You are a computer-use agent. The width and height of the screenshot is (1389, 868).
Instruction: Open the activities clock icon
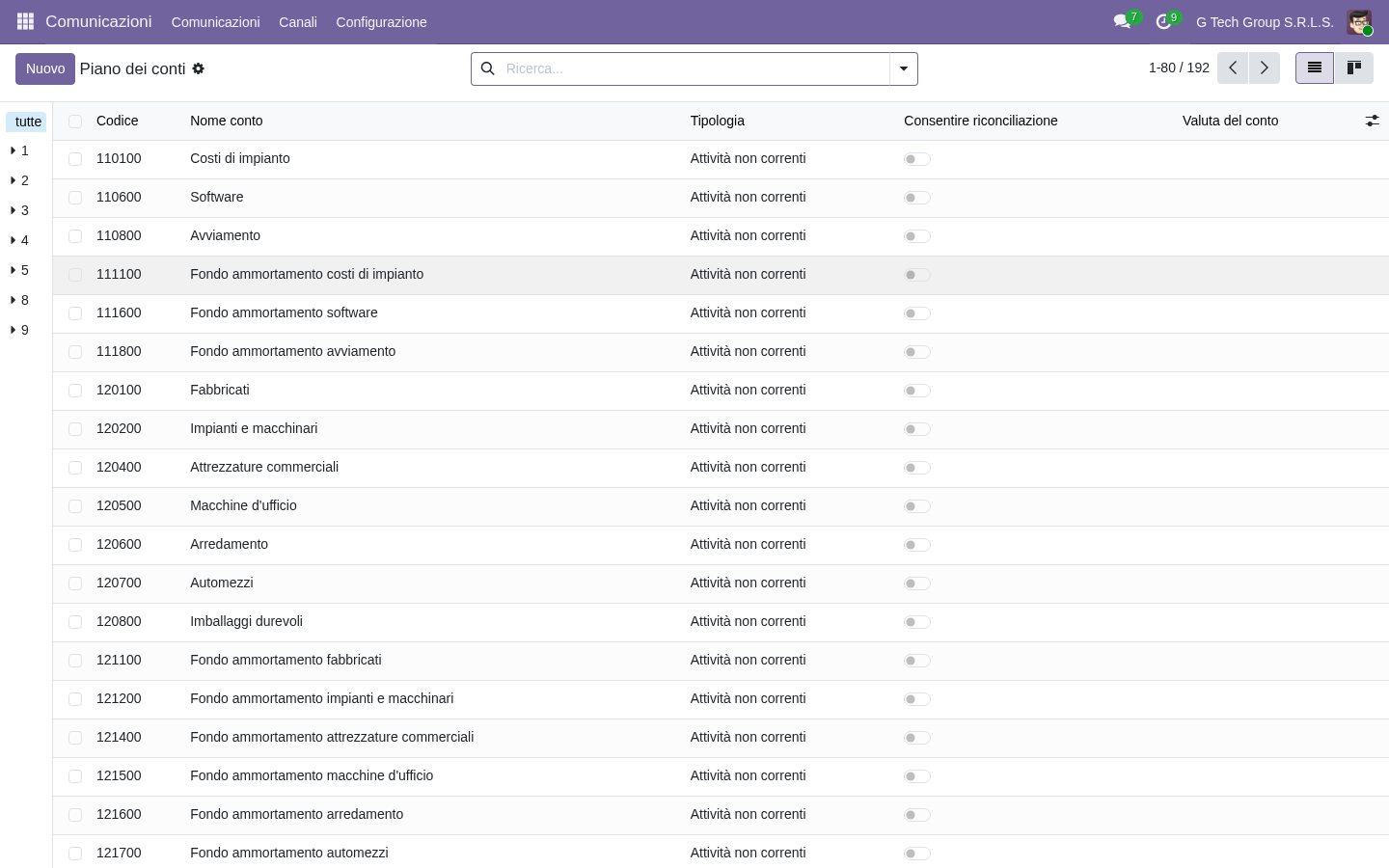click(x=1163, y=21)
